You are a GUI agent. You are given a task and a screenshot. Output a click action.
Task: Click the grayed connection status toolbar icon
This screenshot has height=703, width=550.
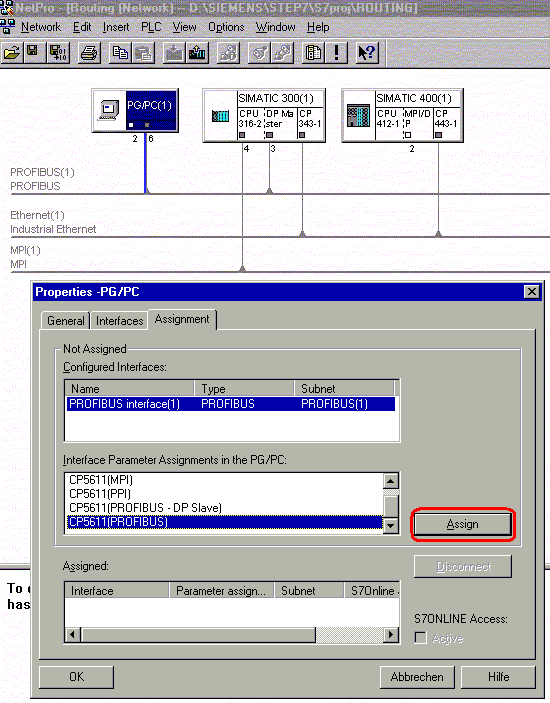pyautogui.click(x=259, y=53)
